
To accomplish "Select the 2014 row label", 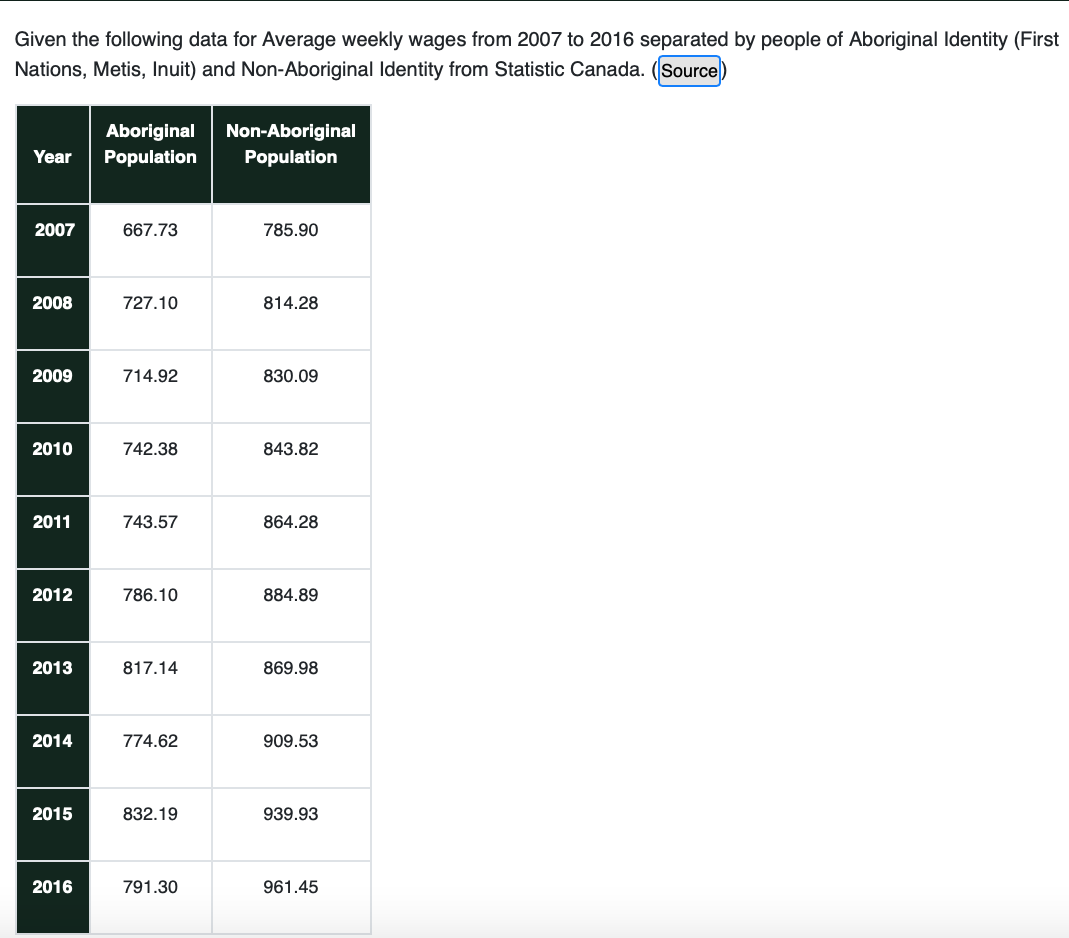I will (51, 740).
